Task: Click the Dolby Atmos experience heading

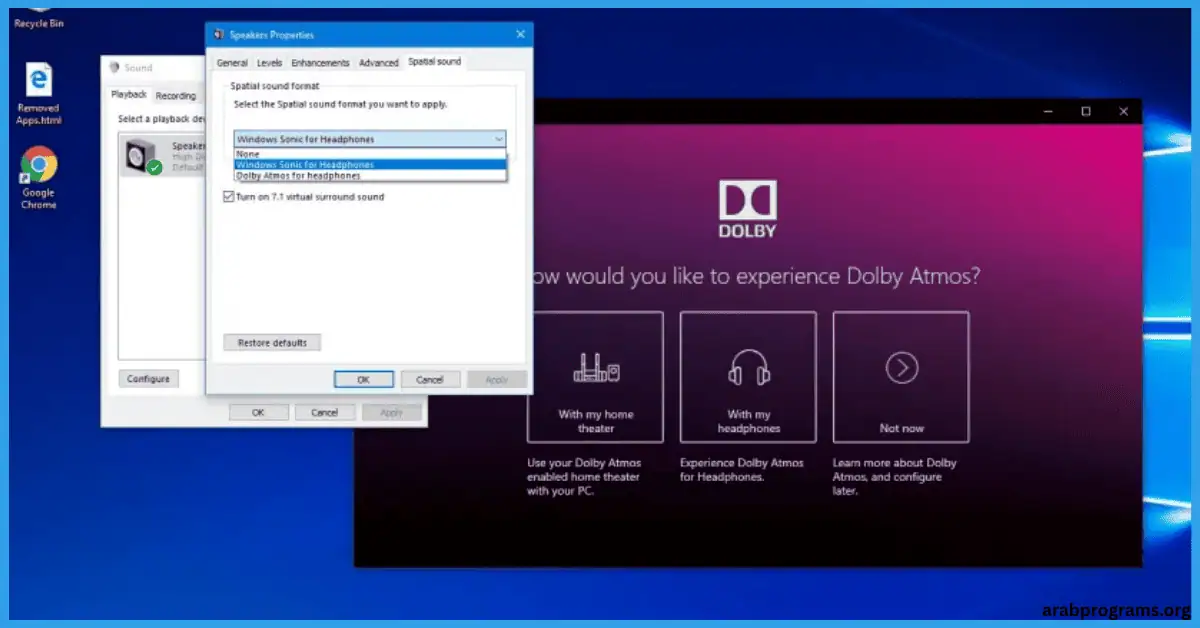Action: (756, 276)
